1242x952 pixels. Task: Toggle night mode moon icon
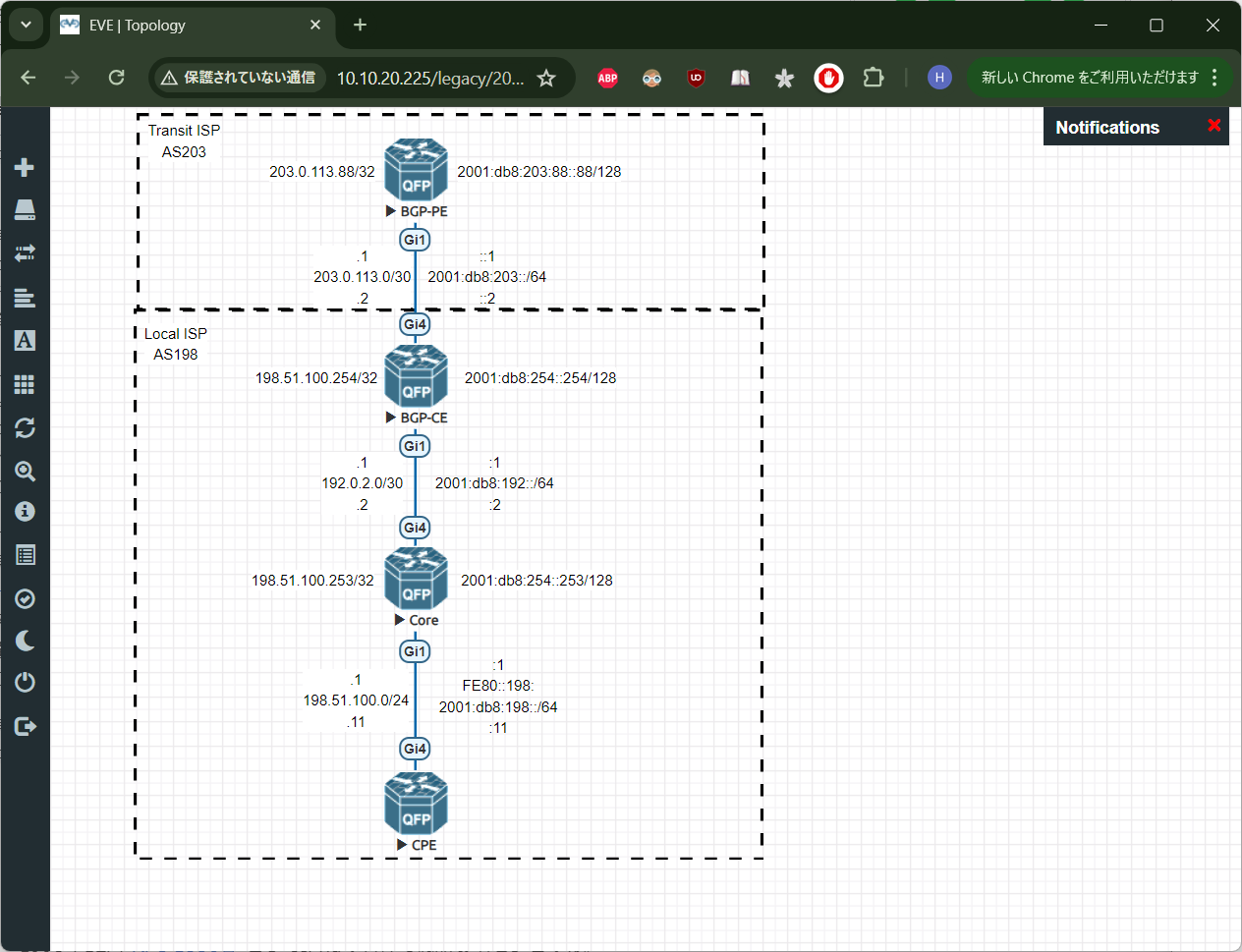point(25,641)
